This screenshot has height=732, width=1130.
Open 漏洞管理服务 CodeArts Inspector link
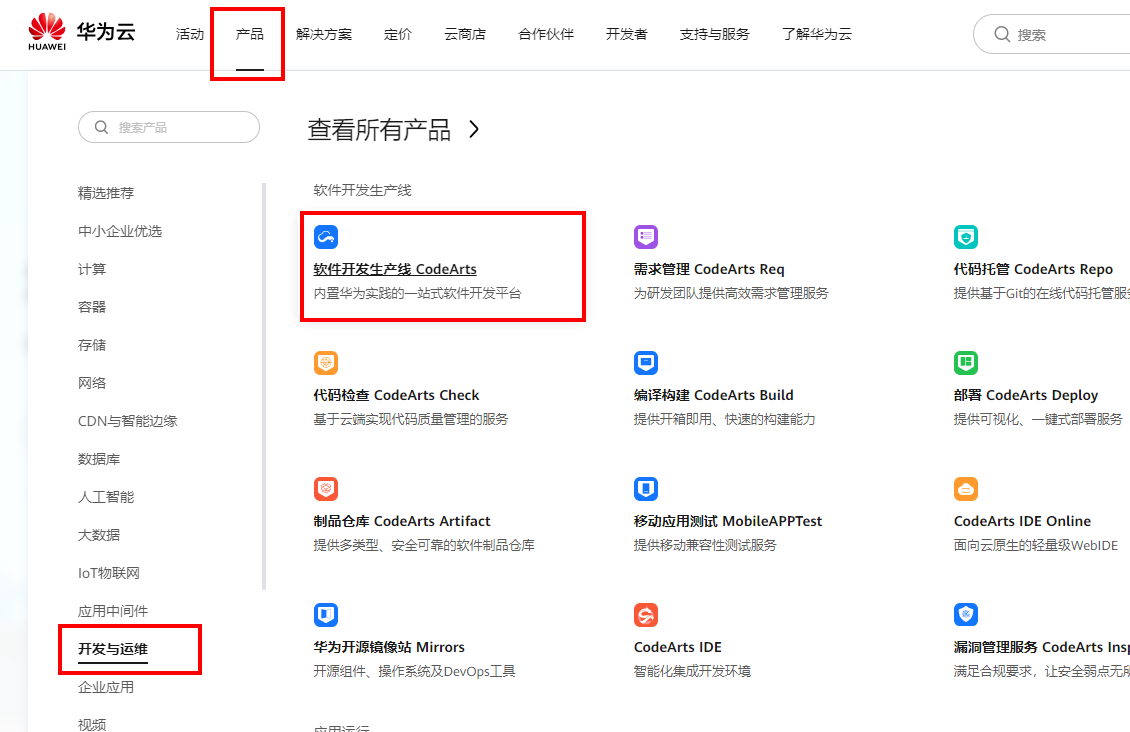1041,648
